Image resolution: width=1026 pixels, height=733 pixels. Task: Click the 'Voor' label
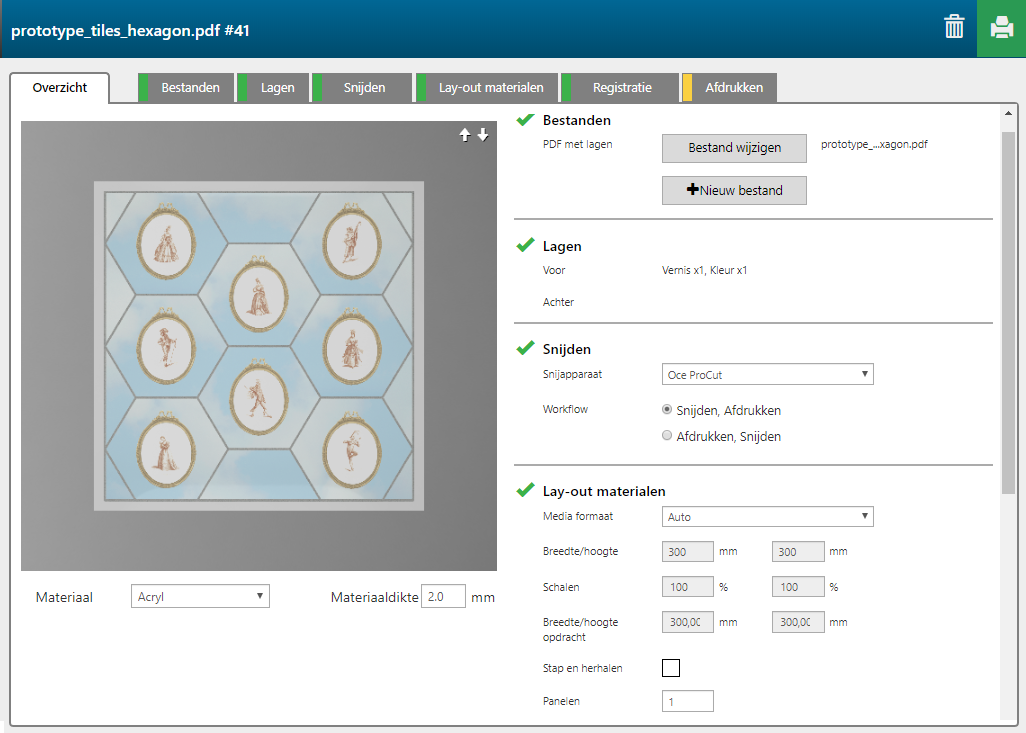tap(554, 270)
